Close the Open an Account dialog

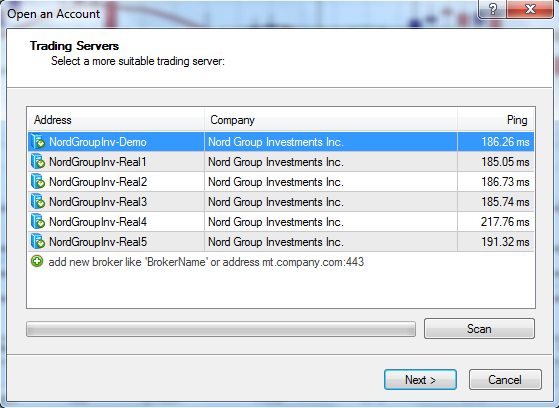tap(530, 9)
